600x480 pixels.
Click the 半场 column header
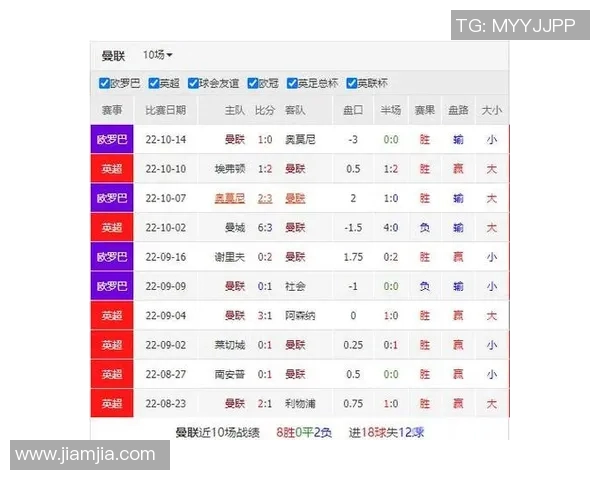click(x=391, y=110)
